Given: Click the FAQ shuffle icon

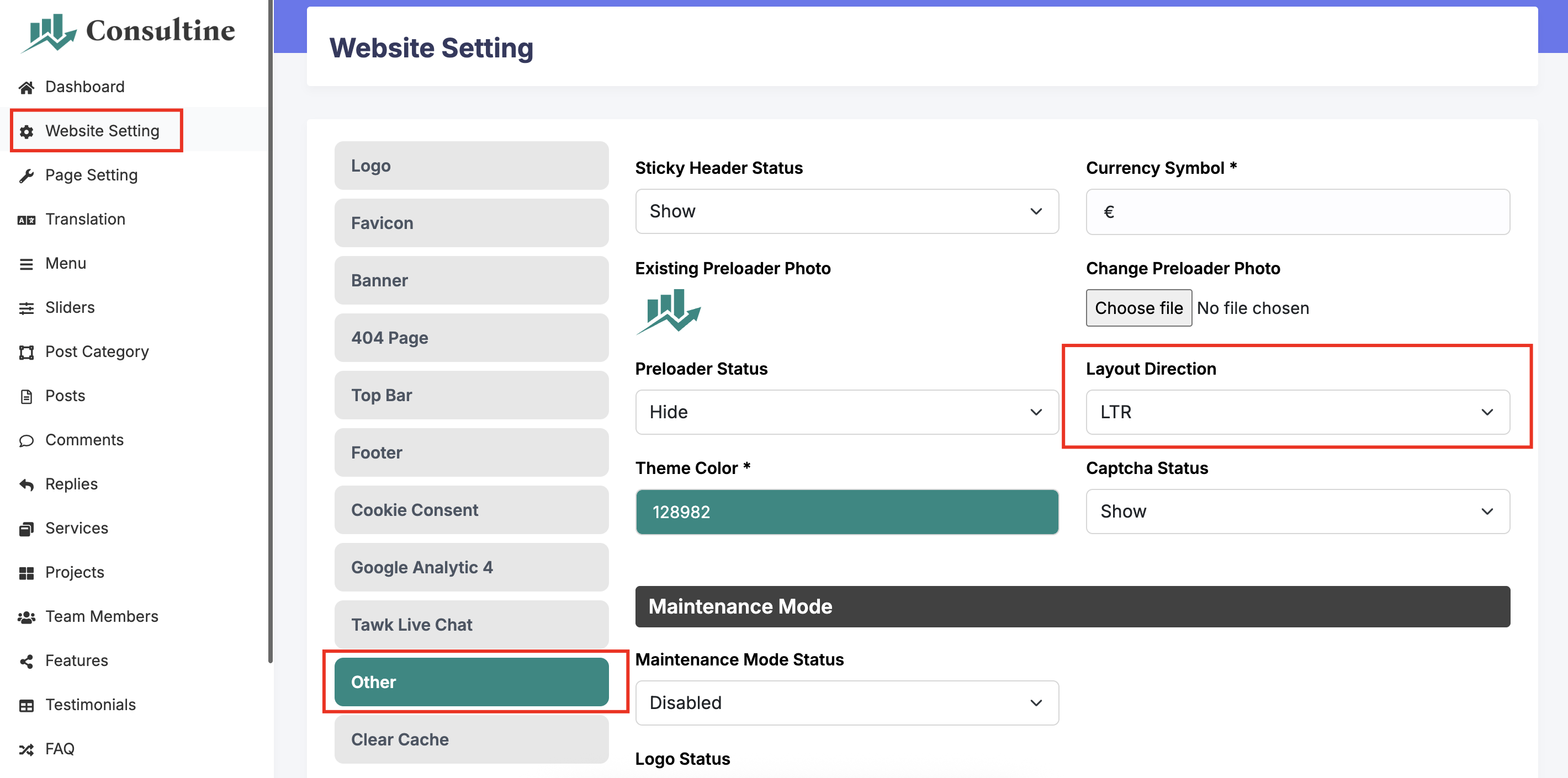Looking at the screenshot, I should coord(26,749).
